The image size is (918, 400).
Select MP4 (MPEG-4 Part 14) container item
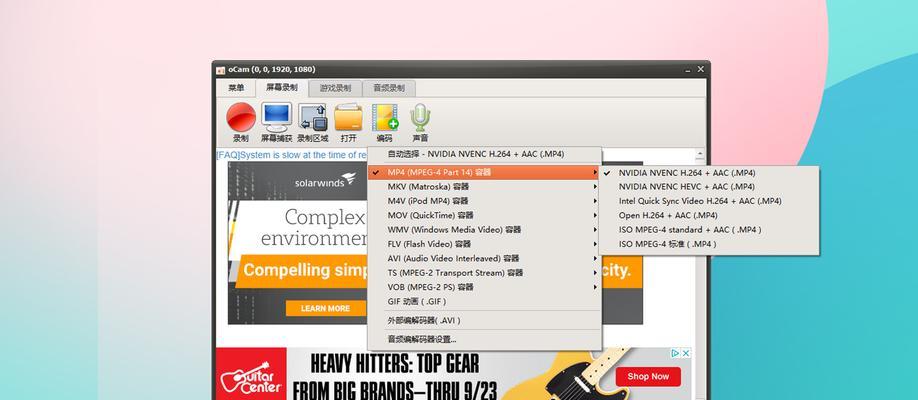pos(484,172)
